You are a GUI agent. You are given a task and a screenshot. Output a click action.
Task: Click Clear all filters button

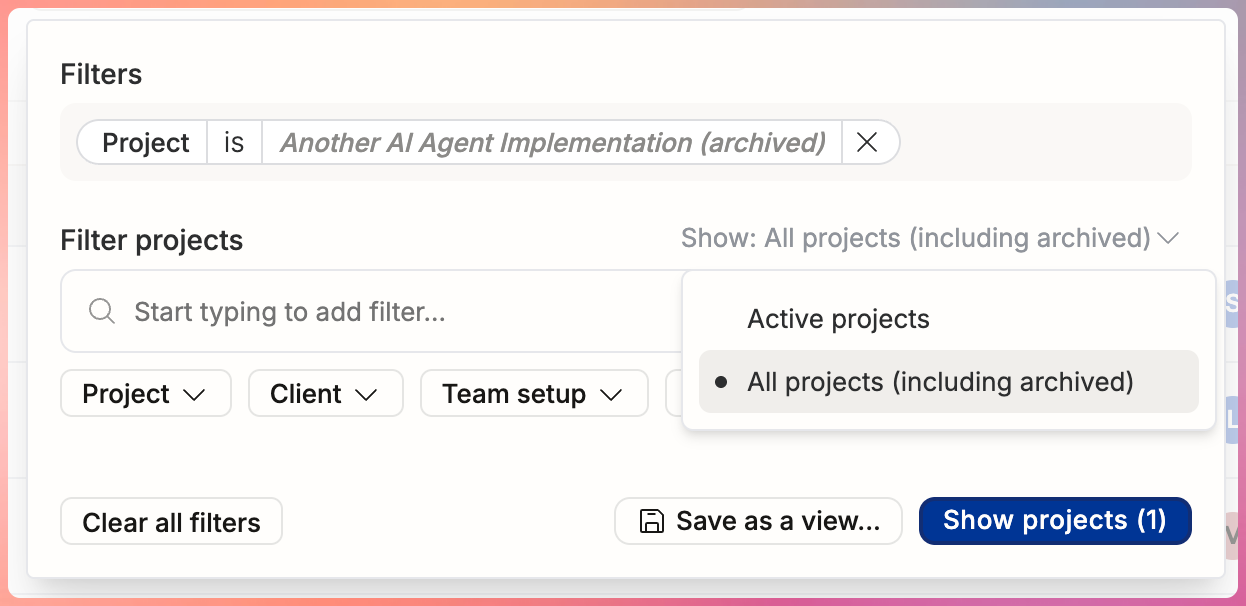coord(171,522)
